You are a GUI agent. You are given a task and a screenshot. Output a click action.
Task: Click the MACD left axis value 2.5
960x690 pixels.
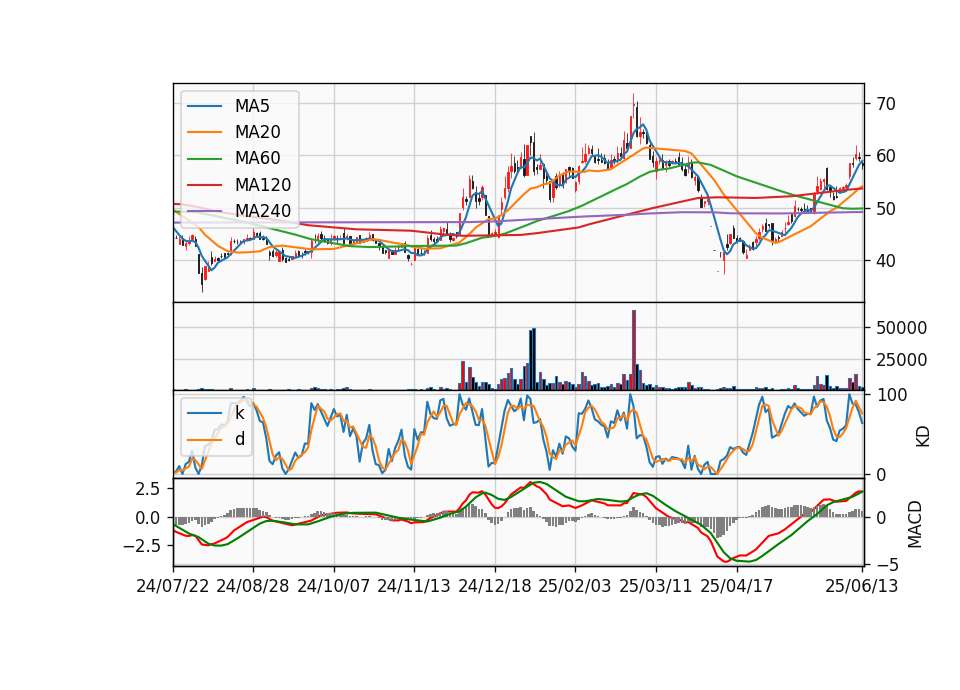point(147,489)
